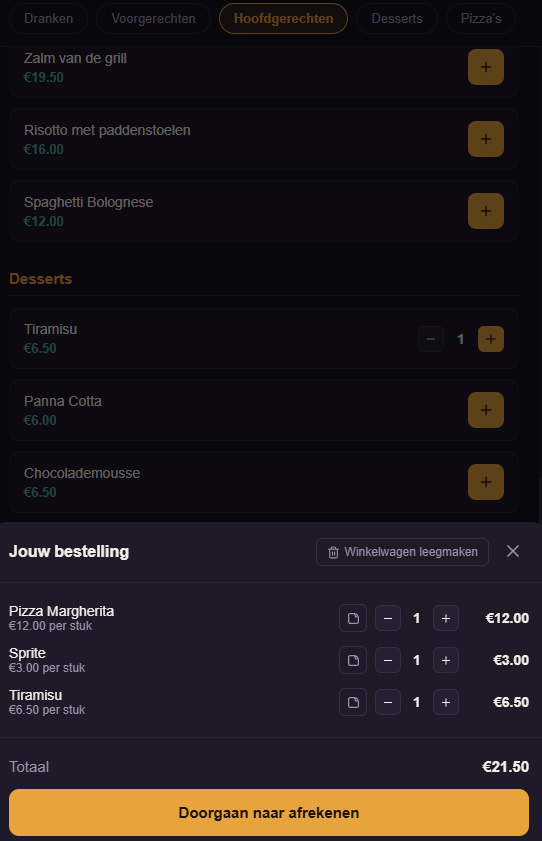Add Spaghetti Bolognese using plus icon

[486, 211]
